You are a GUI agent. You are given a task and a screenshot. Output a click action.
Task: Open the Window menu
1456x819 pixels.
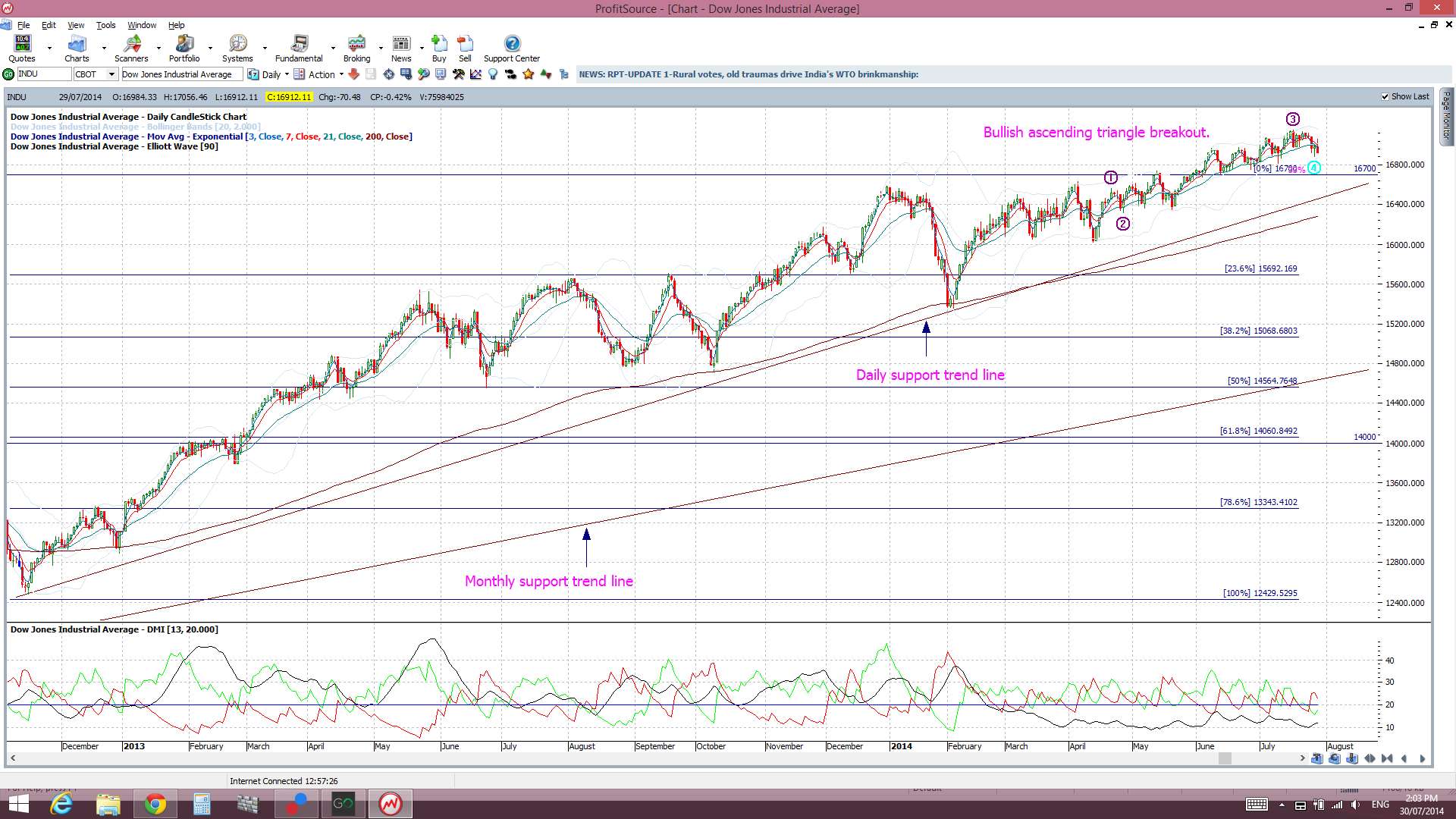[x=142, y=25]
